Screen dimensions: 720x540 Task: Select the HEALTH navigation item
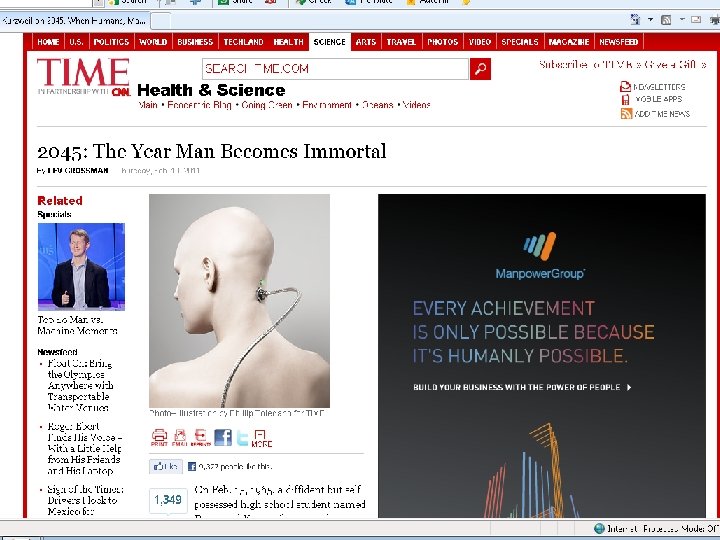click(x=288, y=42)
